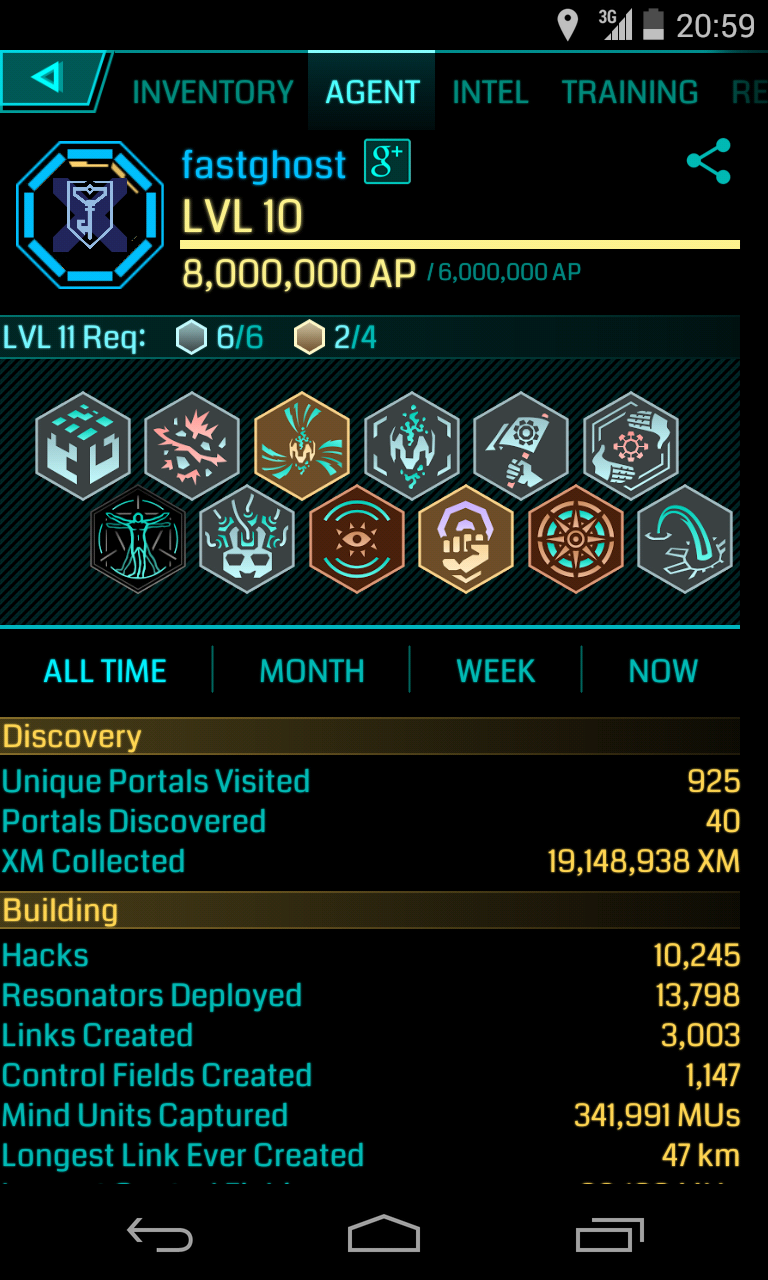The image size is (768, 1280).
Task: Open the eye-shaped bronze medal
Action: tap(357, 540)
